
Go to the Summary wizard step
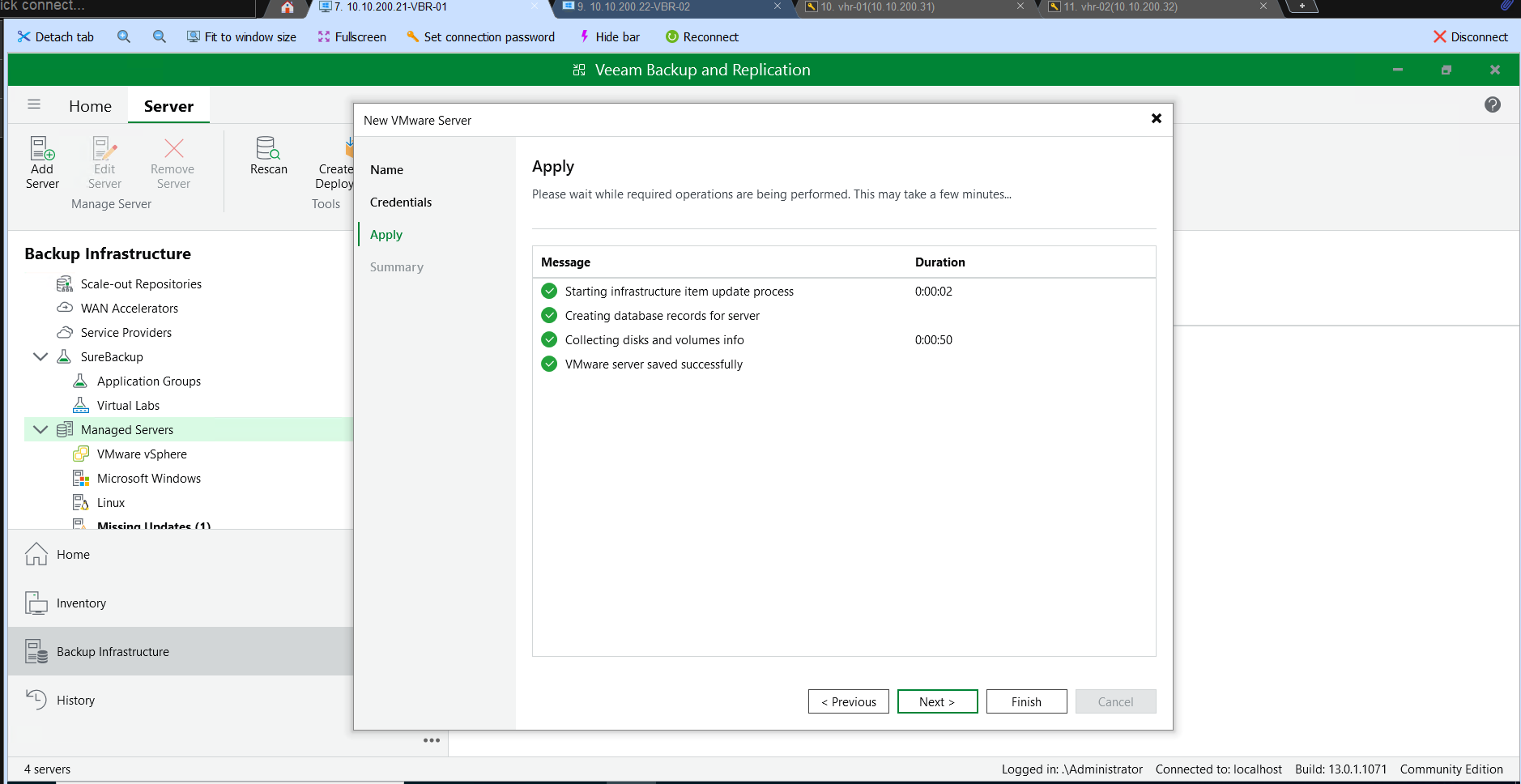coord(397,267)
